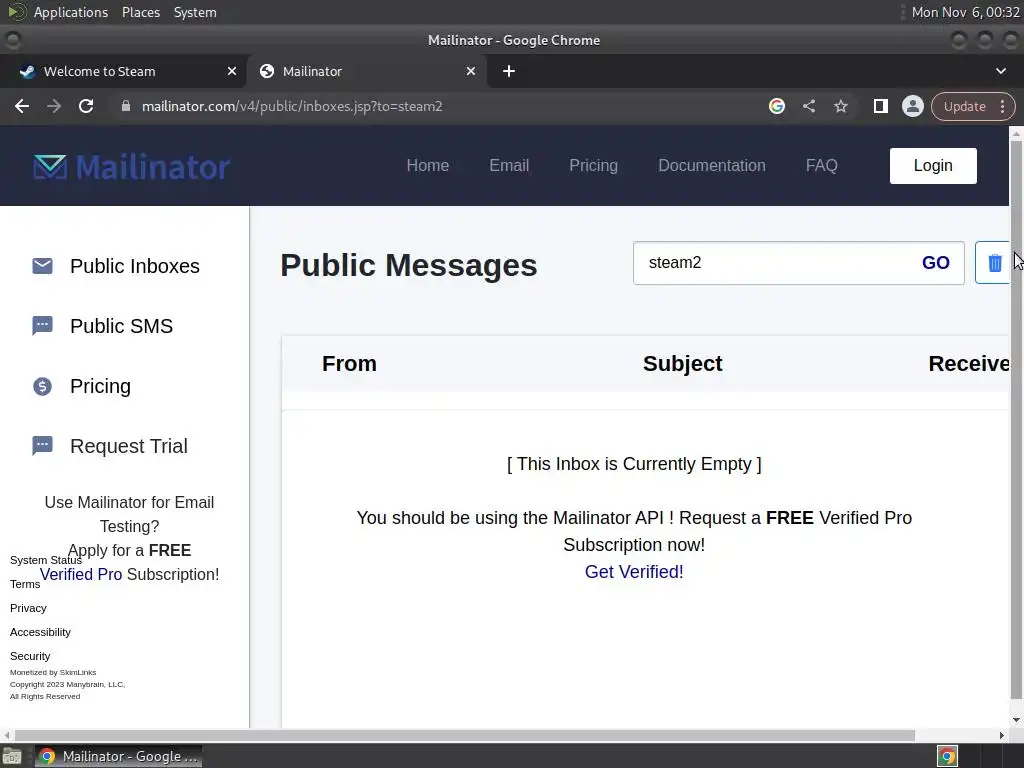
Task: Open the Places menu
Action: click(141, 12)
